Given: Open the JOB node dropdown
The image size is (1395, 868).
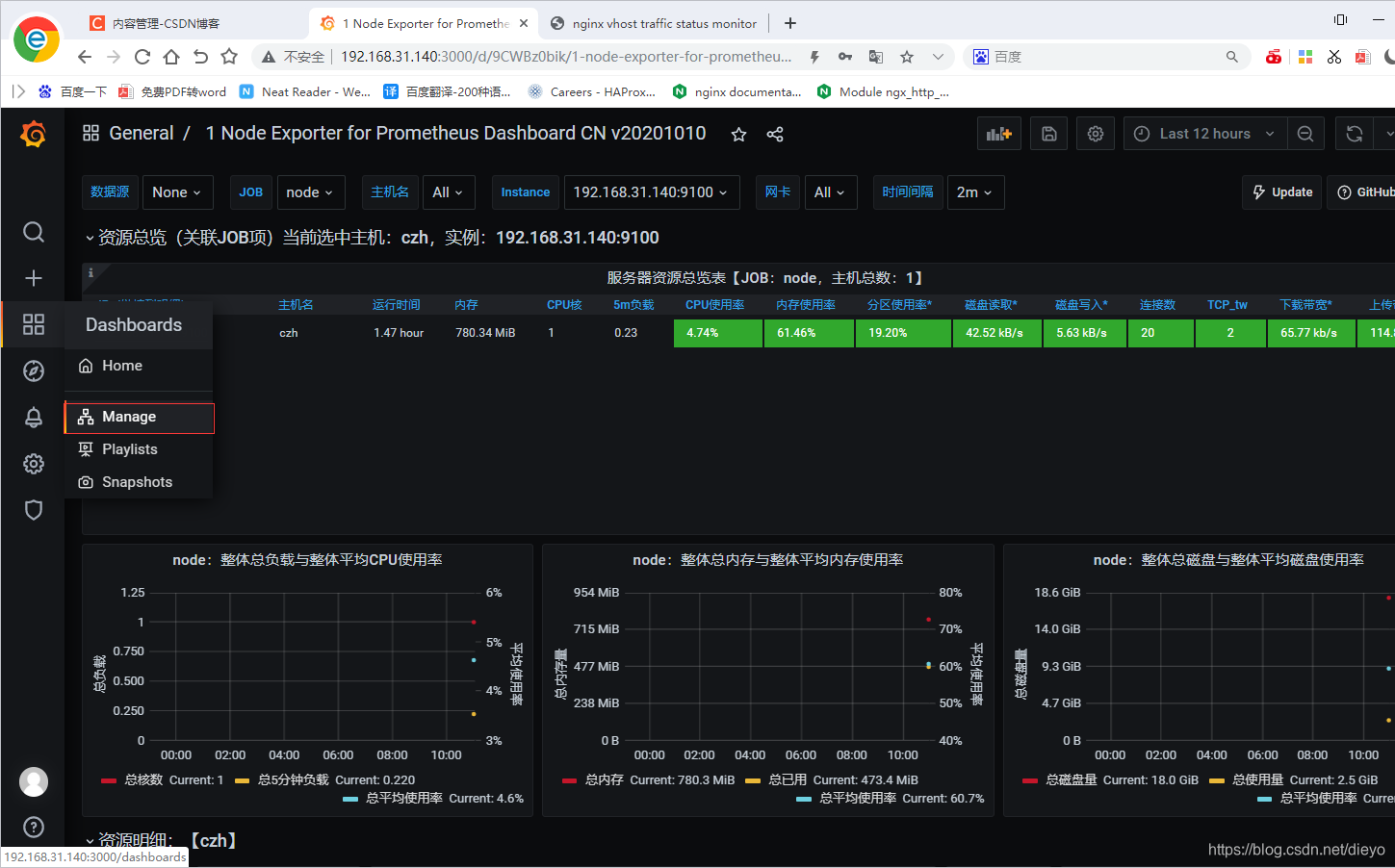Looking at the screenshot, I should (x=310, y=192).
